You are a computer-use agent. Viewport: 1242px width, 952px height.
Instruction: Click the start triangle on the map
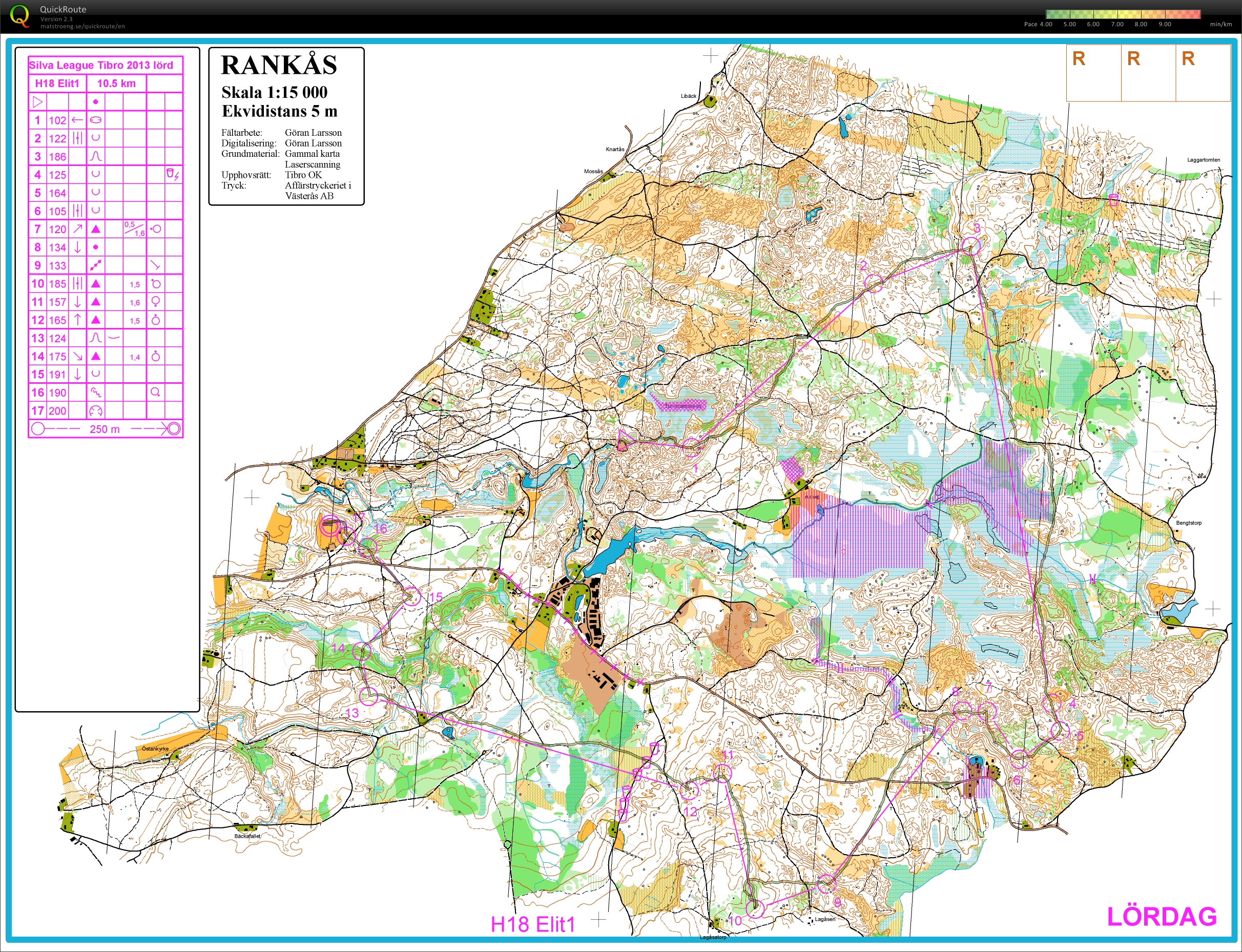(625, 440)
